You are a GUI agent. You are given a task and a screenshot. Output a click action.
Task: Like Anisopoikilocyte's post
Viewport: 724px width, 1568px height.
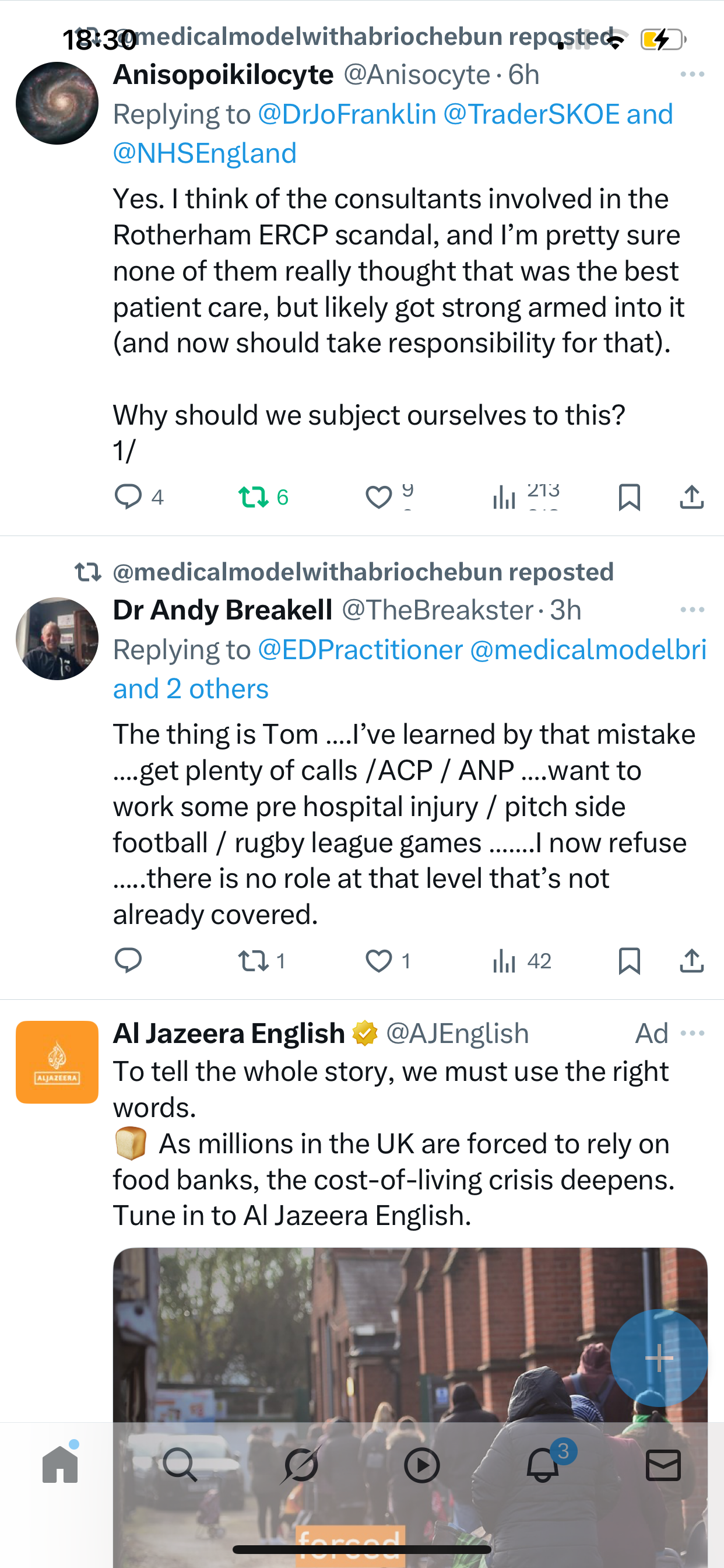click(x=378, y=496)
